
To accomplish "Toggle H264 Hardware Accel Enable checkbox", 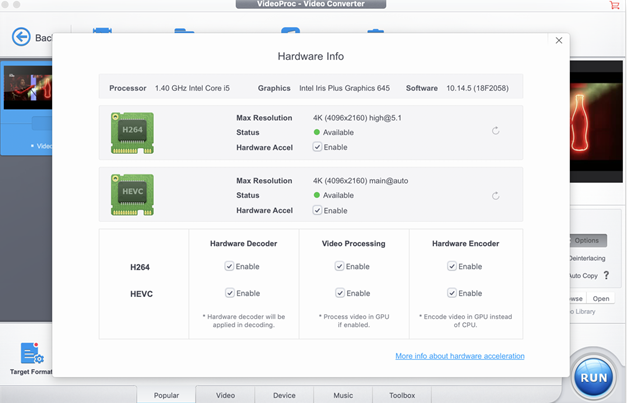I will coord(318,147).
